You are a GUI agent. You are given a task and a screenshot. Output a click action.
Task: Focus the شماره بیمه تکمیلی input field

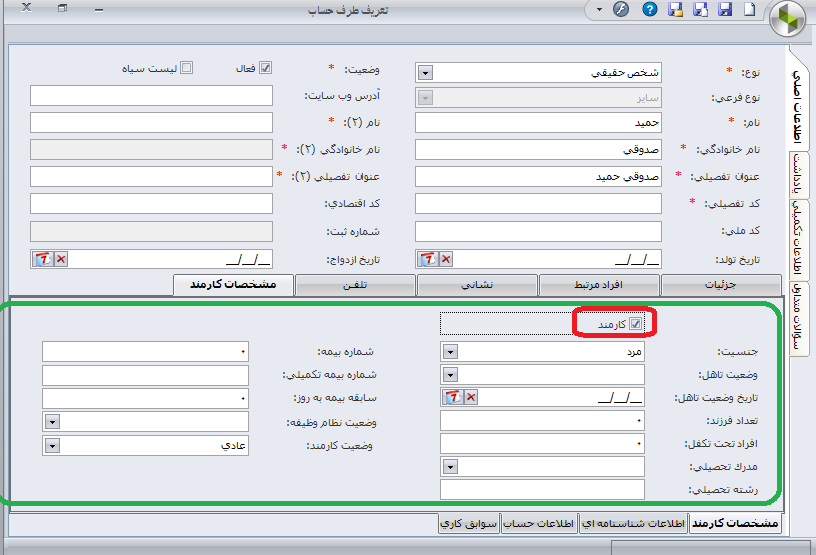(x=145, y=375)
